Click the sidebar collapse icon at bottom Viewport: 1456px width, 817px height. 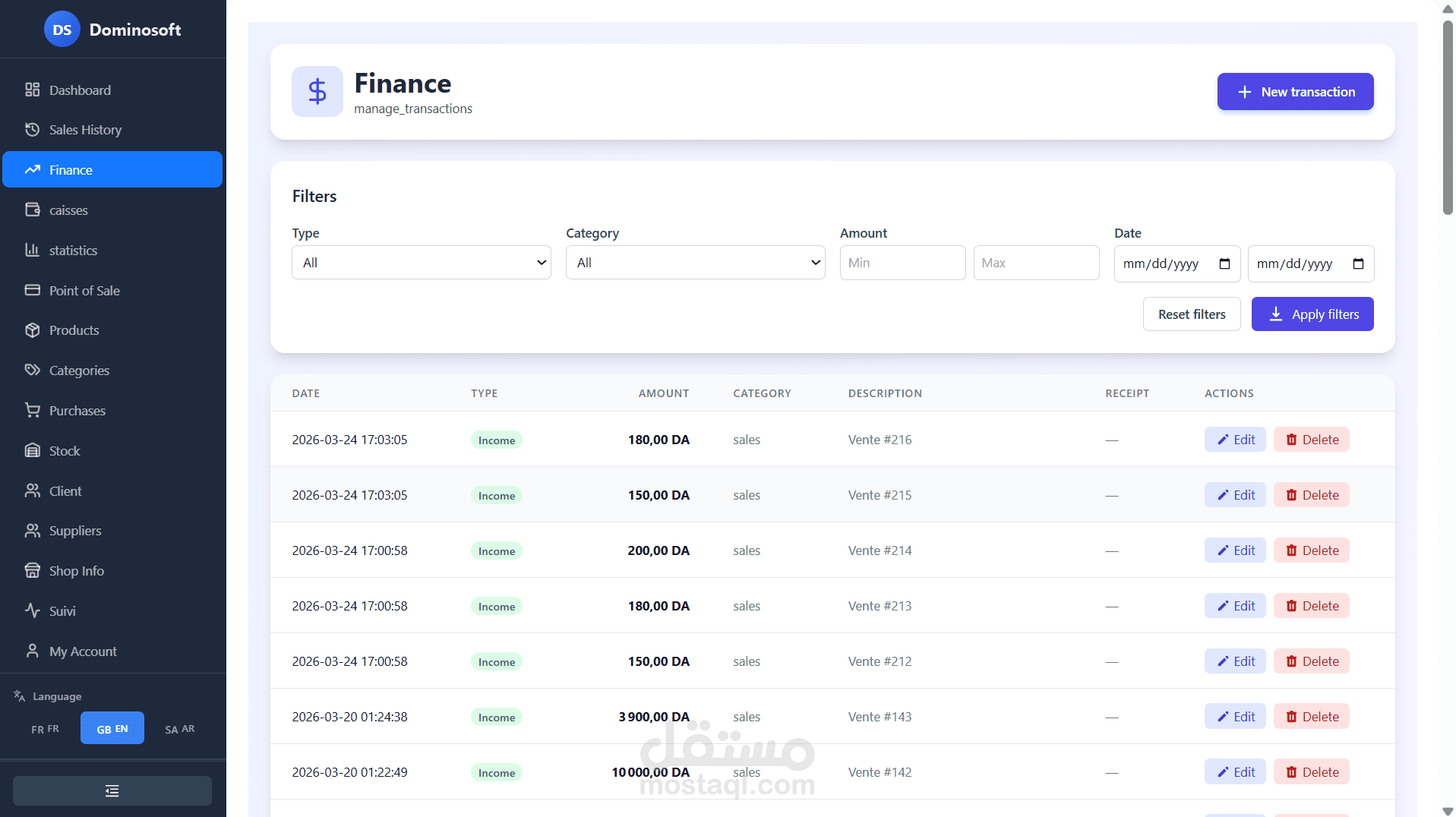pyautogui.click(x=112, y=791)
